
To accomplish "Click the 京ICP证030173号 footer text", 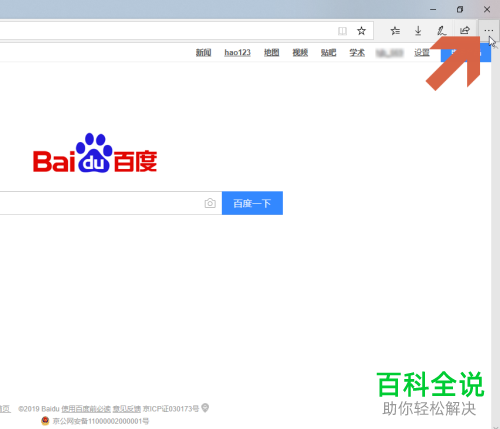I will (171, 409).
